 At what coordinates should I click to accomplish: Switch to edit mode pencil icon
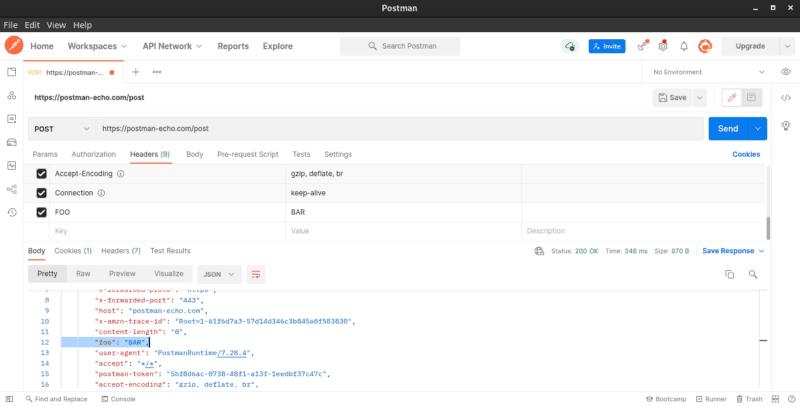(x=732, y=97)
